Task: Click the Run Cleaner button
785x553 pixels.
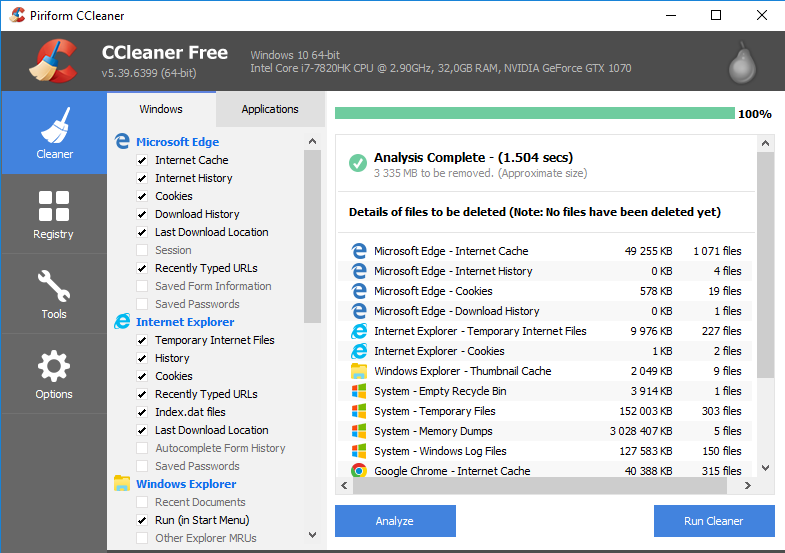Action: pos(714,521)
